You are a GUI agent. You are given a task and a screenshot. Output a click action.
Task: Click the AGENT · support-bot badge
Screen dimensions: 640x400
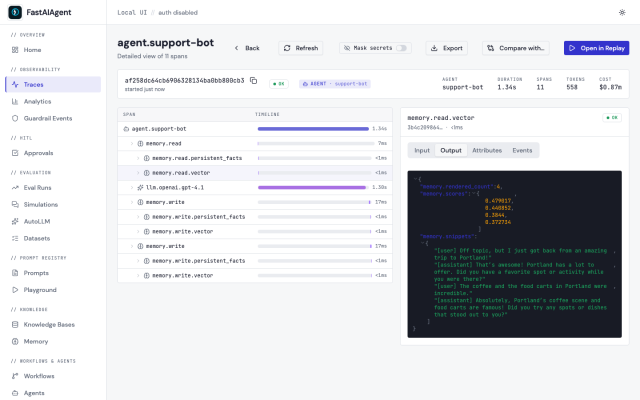335,84
